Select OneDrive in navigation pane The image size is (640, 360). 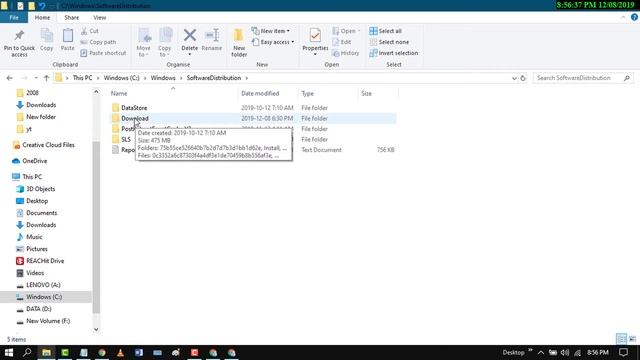(34, 161)
